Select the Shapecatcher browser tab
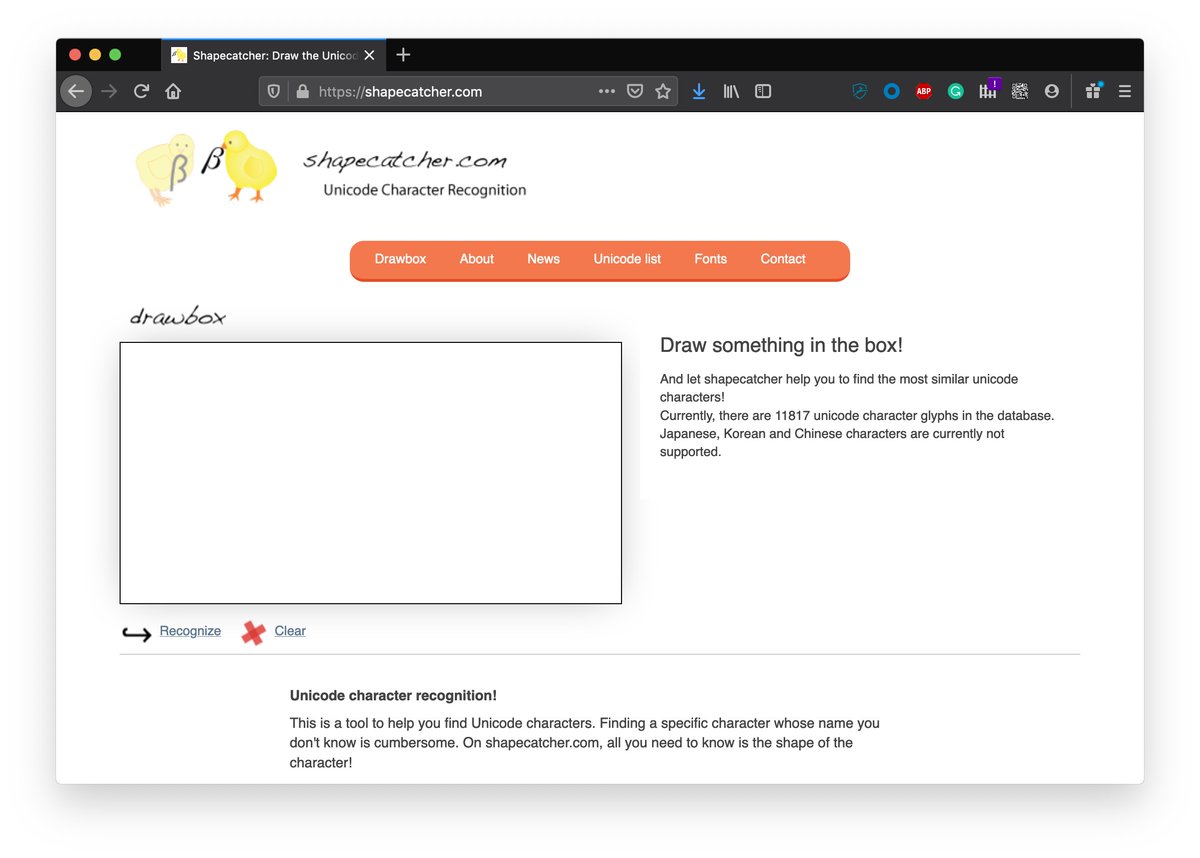Viewport: 1200px width, 858px height. pos(272,55)
